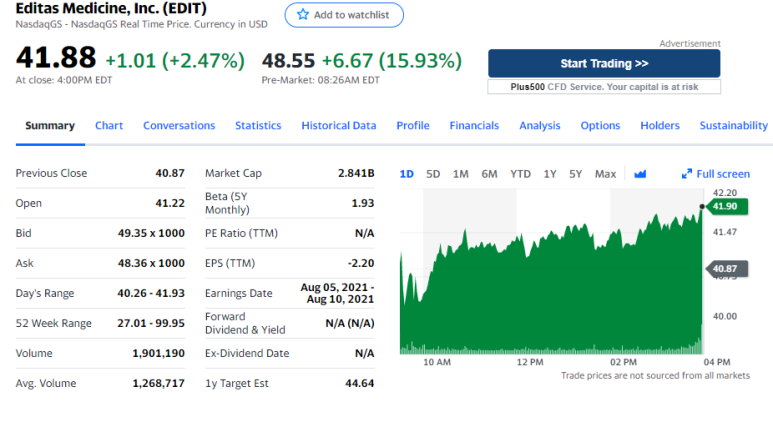This screenshot has height=427, width=773.
Task: Select the 1Y chart range
Action: click(550, 174)
